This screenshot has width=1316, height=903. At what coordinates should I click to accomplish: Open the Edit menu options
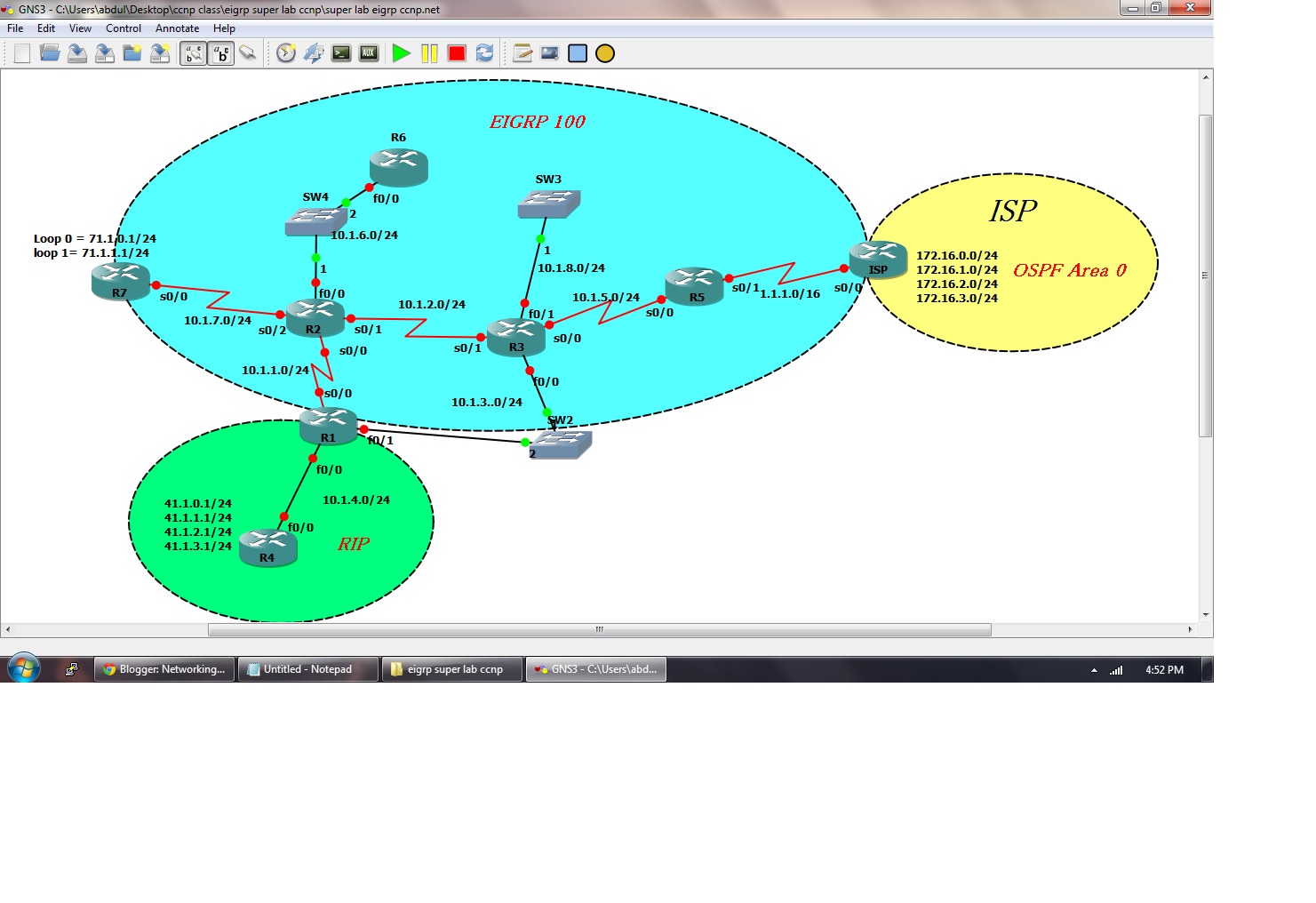point(45,28)
